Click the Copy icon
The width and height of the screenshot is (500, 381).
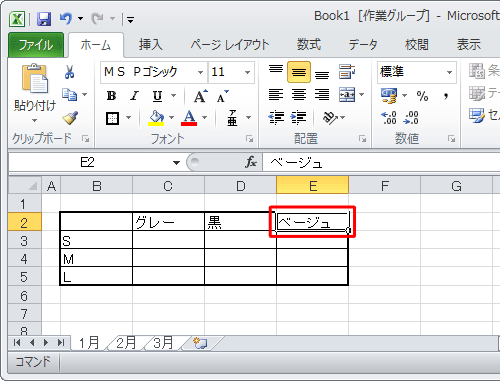coord(70,95)
